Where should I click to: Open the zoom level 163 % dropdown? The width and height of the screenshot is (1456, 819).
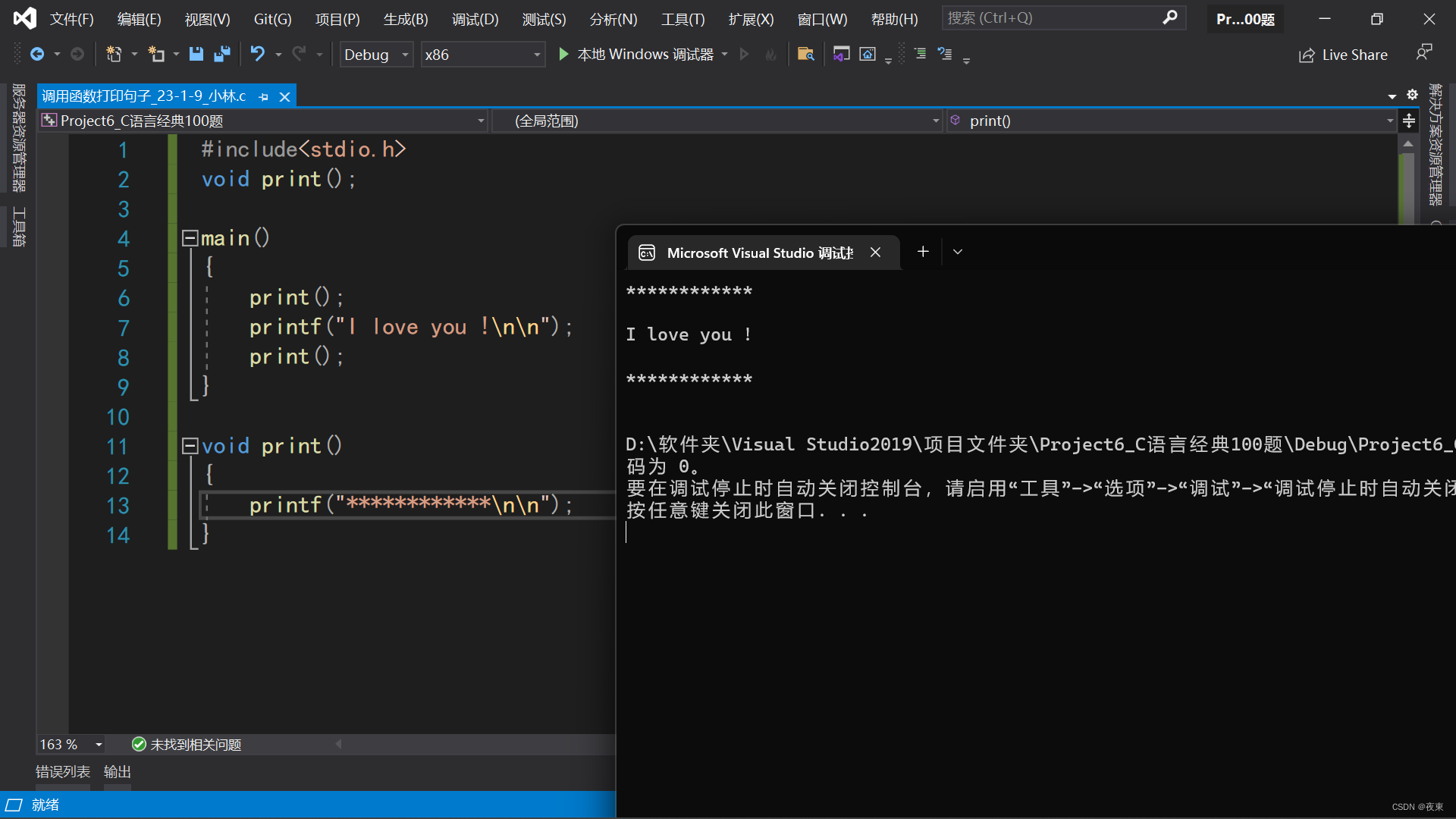[x=99, y=745]
